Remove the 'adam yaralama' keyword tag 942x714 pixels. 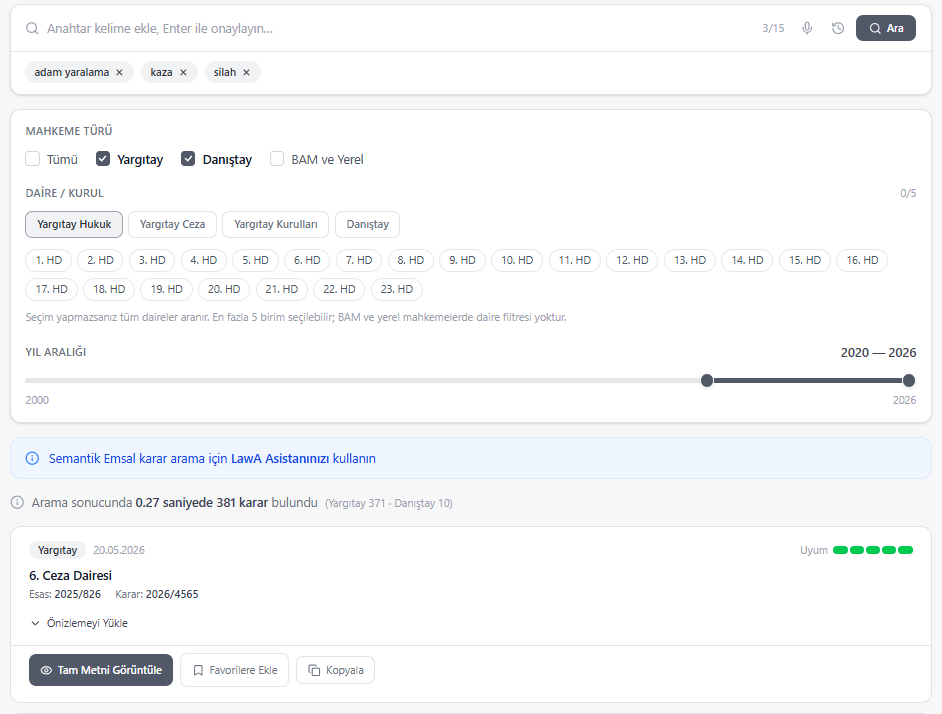[x=120, y=72]
